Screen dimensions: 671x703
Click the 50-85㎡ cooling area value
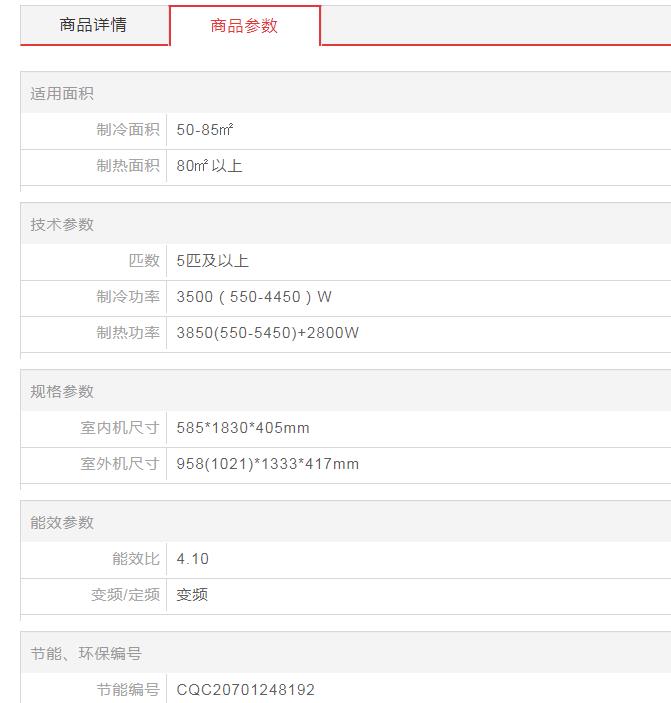click(205, 130)
